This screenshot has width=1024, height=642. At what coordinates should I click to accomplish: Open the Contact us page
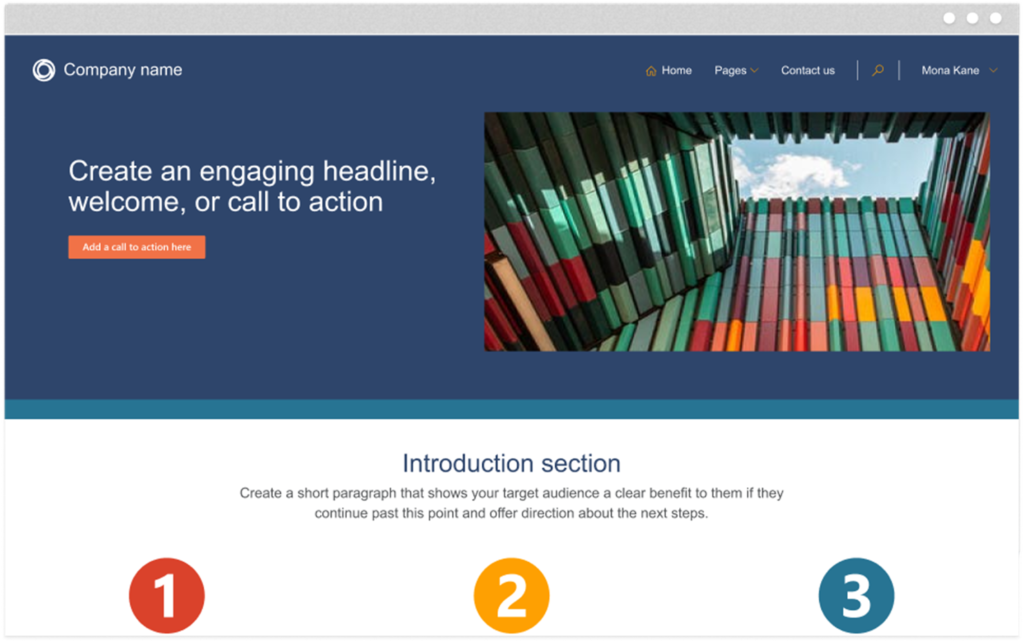[x=808, y=71]
